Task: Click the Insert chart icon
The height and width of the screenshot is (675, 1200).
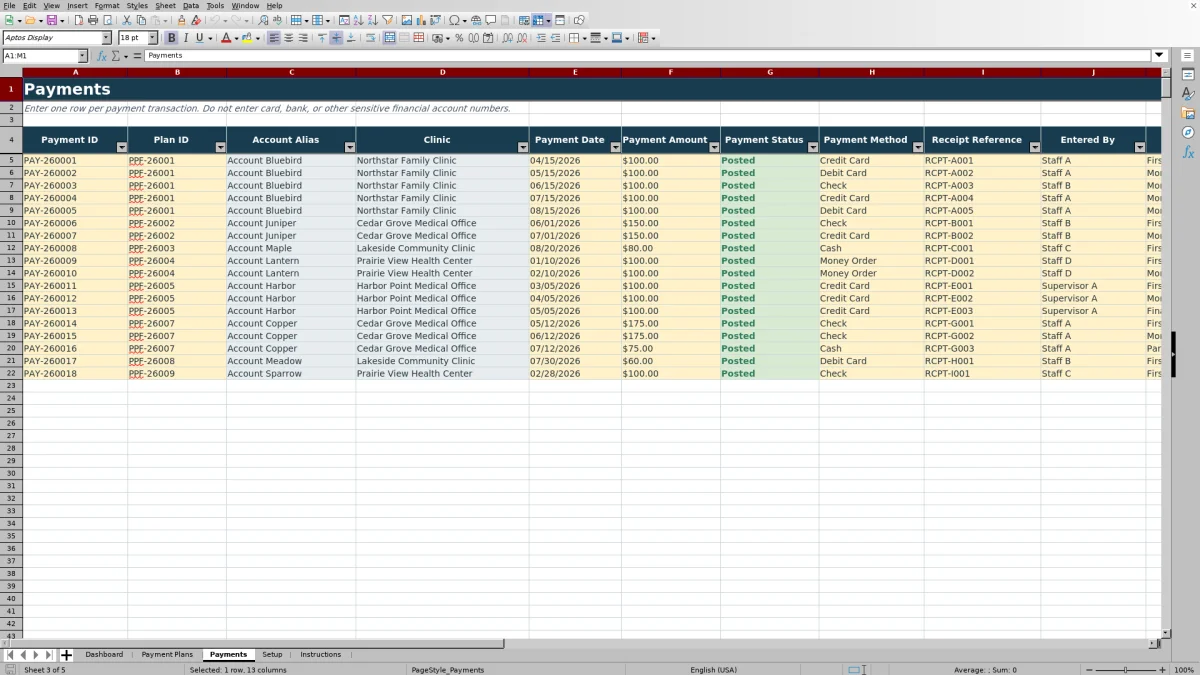Action: 421,20
